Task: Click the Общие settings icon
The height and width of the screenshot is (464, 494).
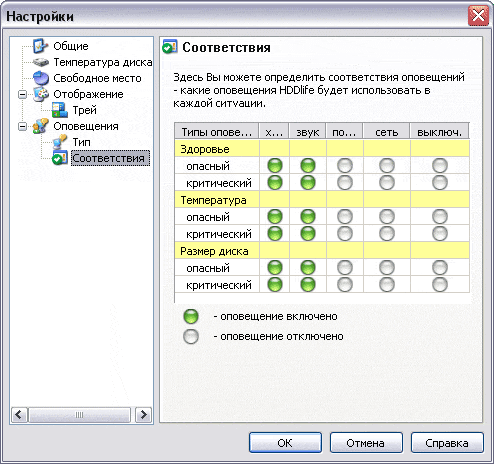Action: (41, 46)
